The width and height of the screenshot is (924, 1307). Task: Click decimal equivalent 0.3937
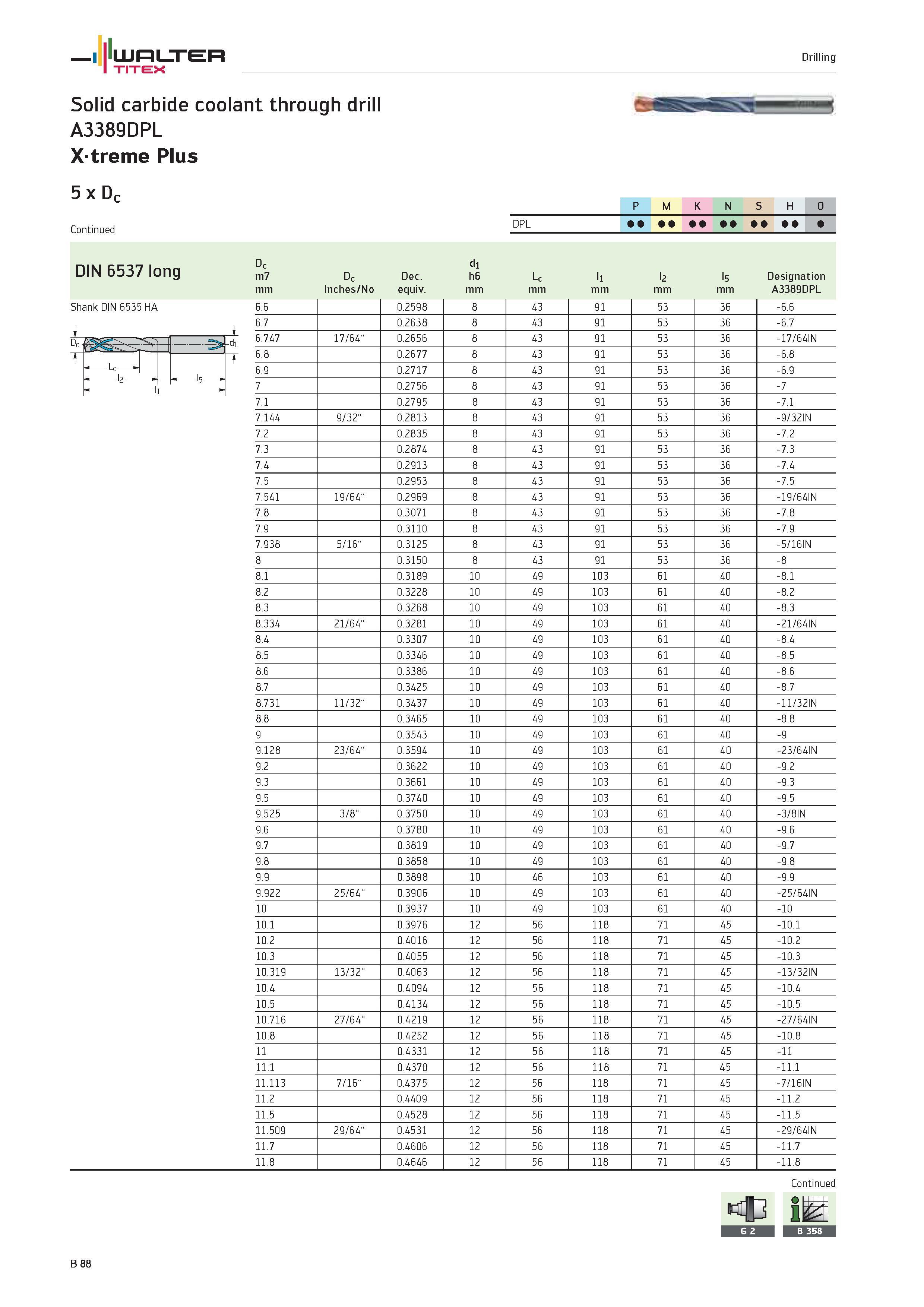pos(412,909)
